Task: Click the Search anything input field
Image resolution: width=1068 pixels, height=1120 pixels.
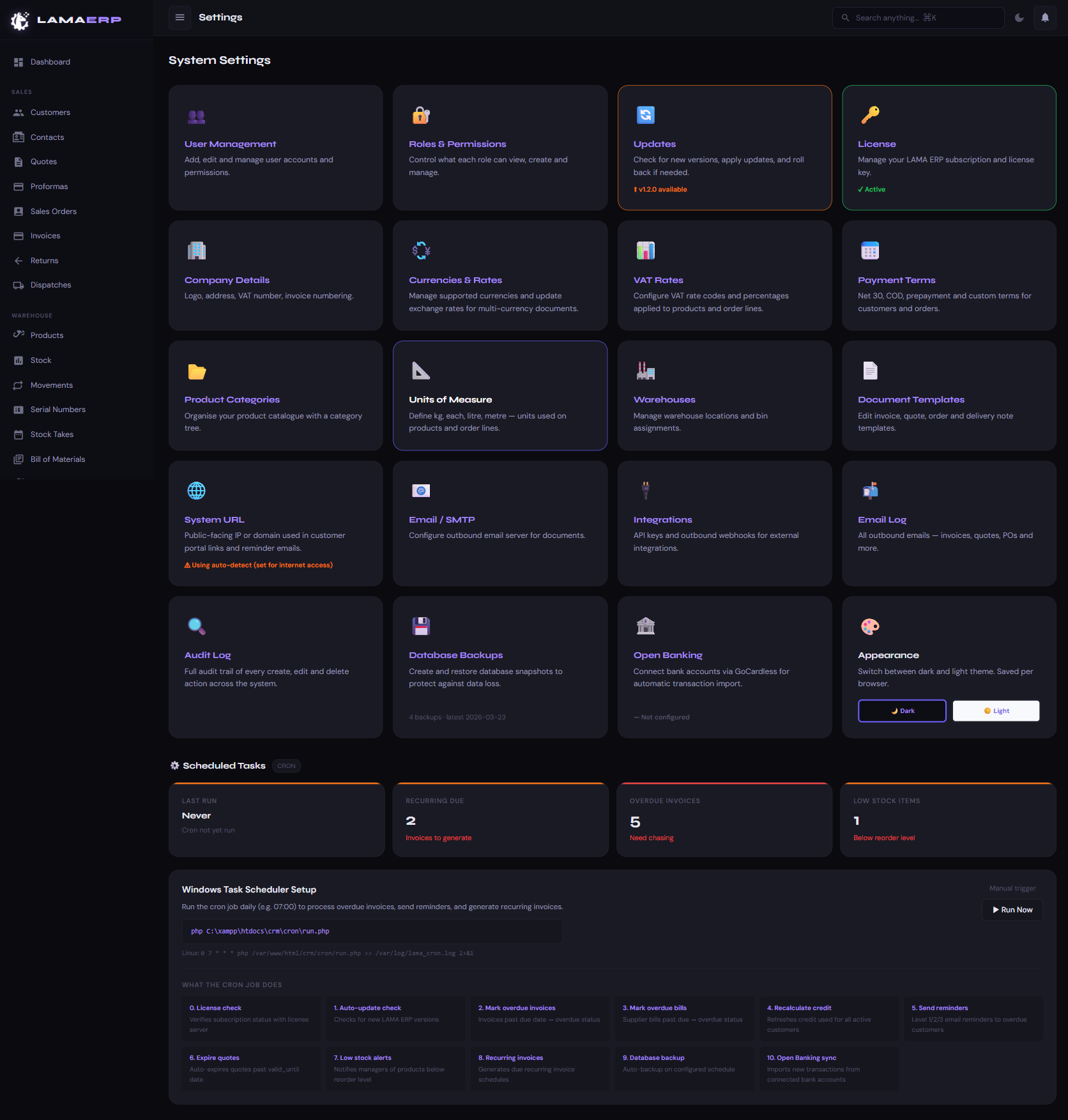Action: [x=920, y=18]
